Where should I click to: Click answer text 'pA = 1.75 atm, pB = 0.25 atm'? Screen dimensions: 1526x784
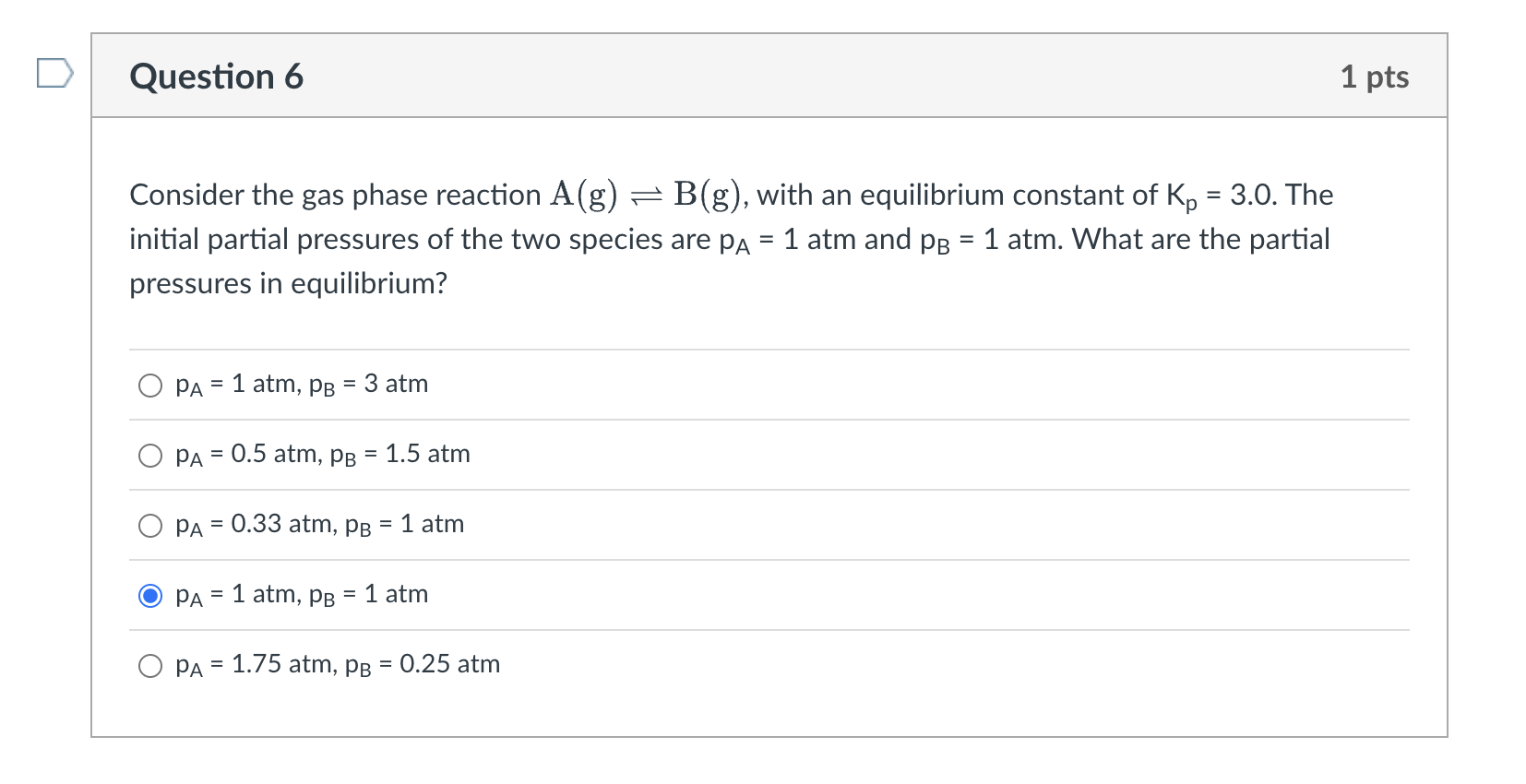tap(338, 665)
